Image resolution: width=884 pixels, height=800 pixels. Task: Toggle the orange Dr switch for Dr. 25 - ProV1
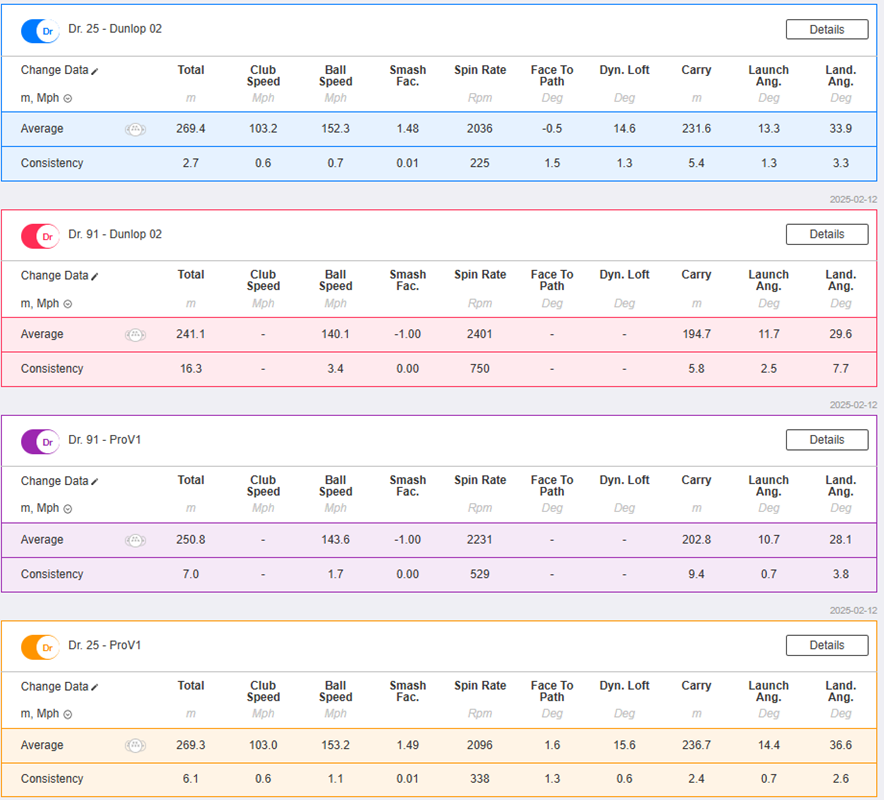point(40,647)
